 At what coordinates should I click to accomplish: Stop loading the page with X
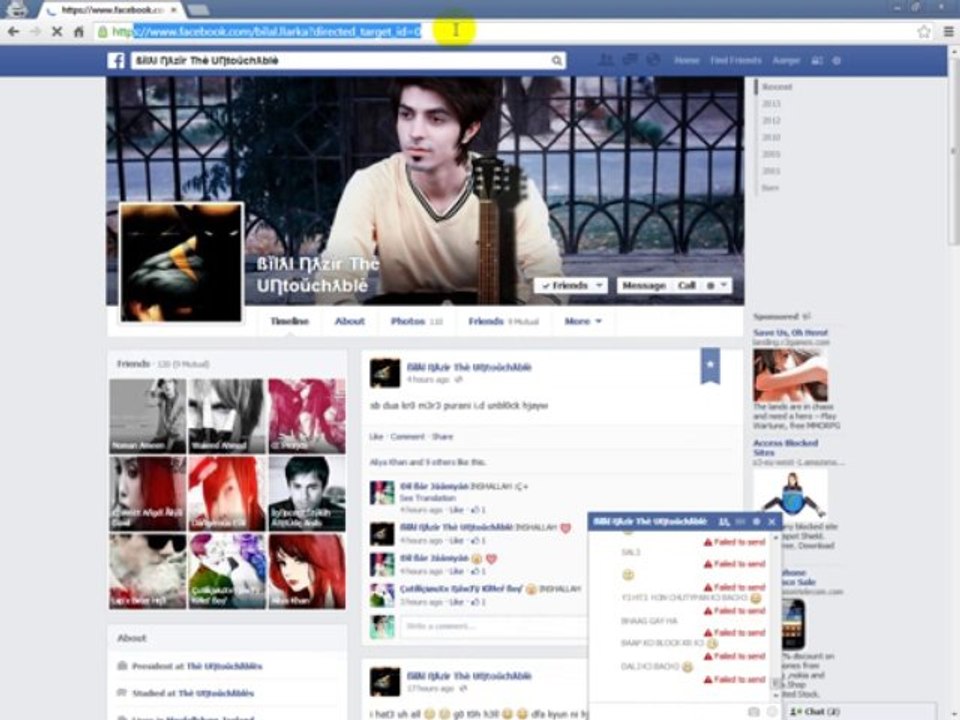(x=57, y=31)
